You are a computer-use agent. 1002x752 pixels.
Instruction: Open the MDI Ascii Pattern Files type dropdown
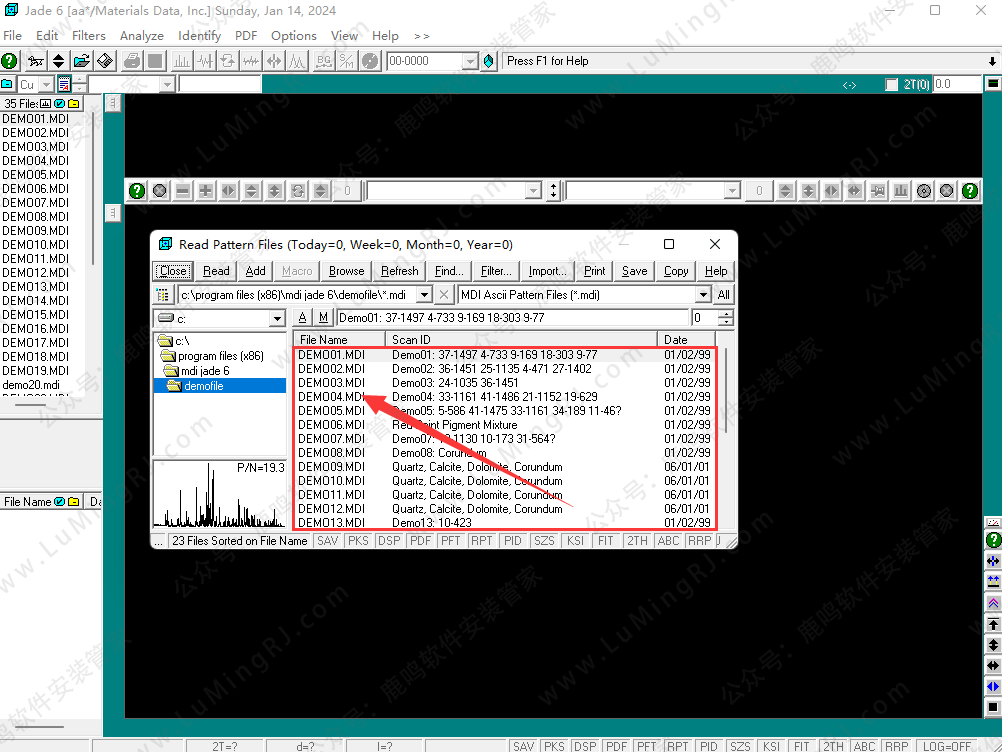click(702, 295)
